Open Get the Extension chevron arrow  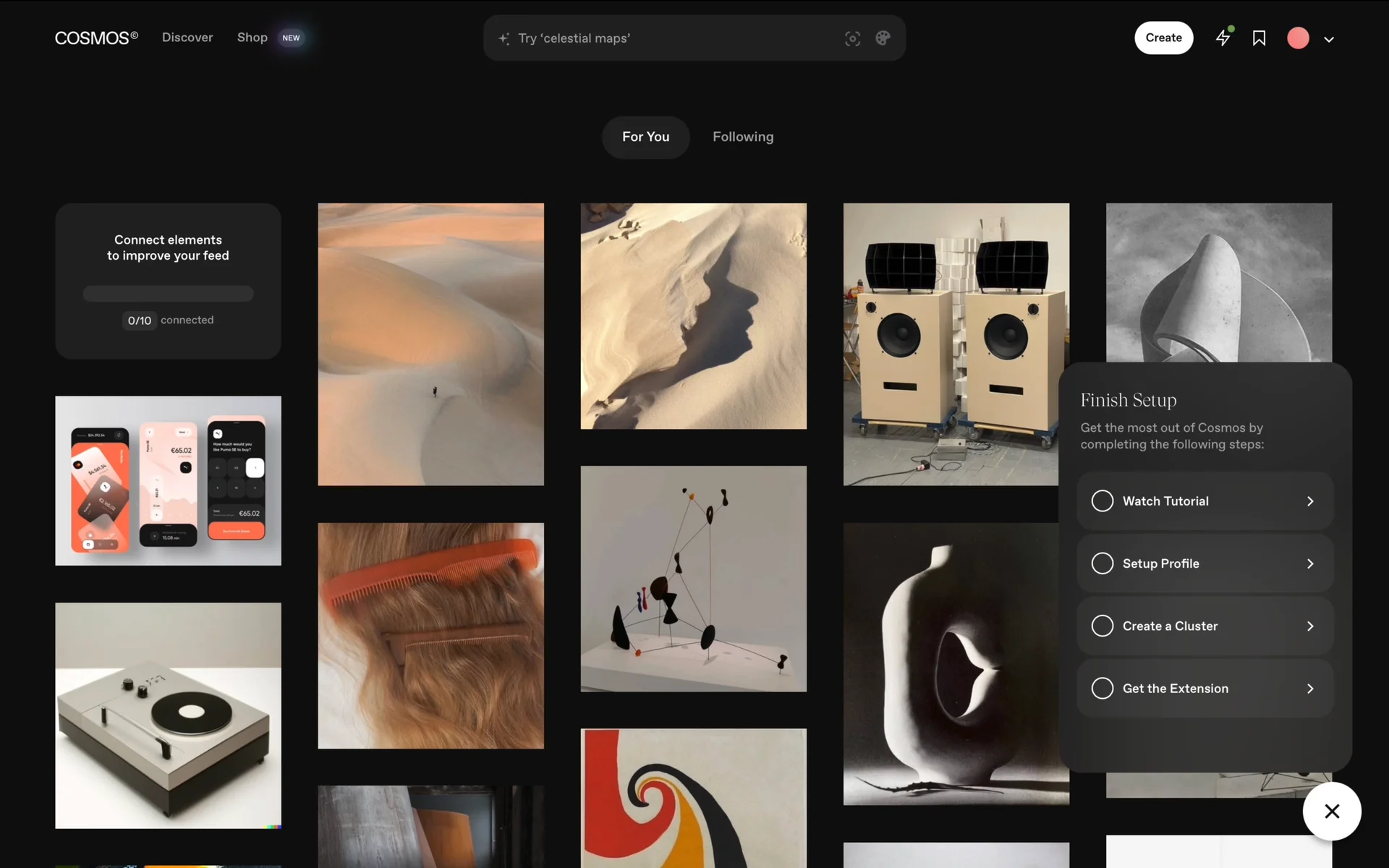1309,689
